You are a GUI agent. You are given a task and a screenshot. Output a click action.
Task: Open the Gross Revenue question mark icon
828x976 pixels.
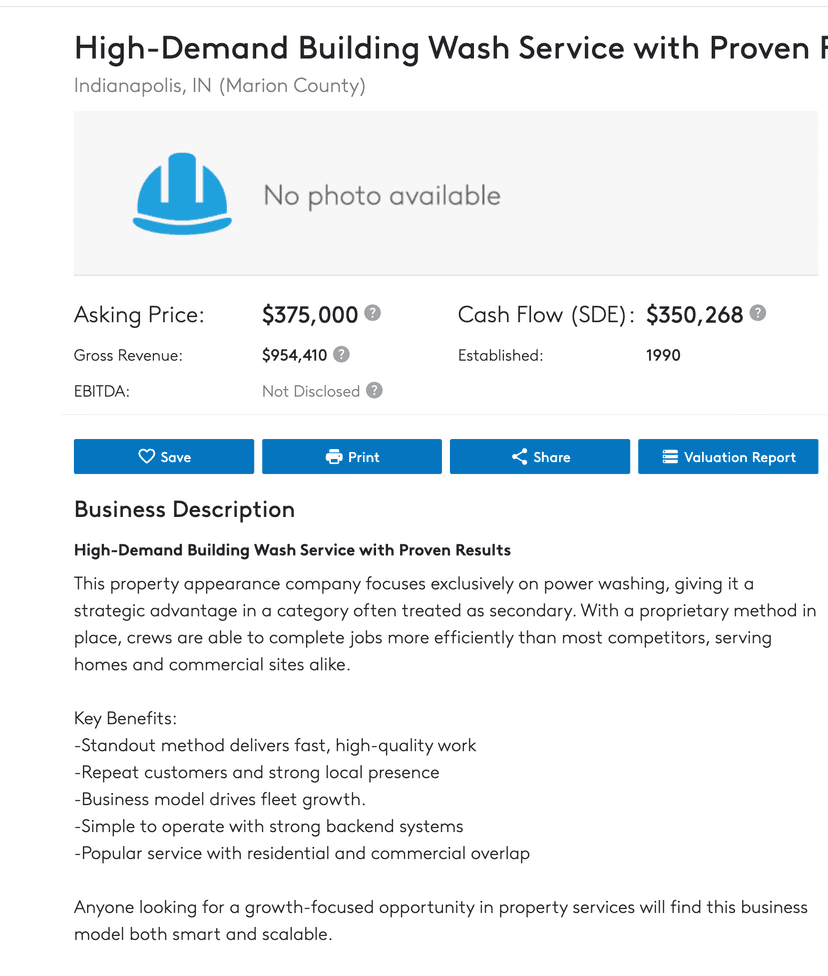343,355
